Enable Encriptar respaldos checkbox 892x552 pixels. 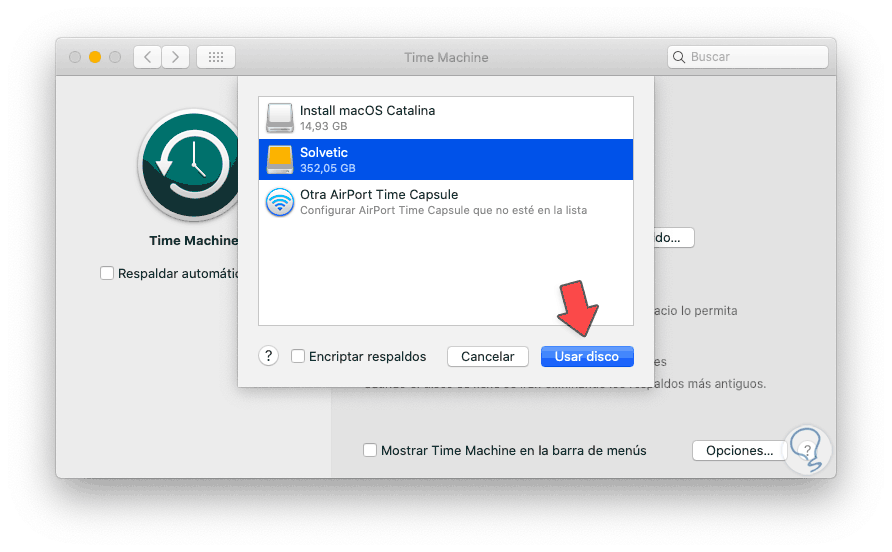[298, 356]
